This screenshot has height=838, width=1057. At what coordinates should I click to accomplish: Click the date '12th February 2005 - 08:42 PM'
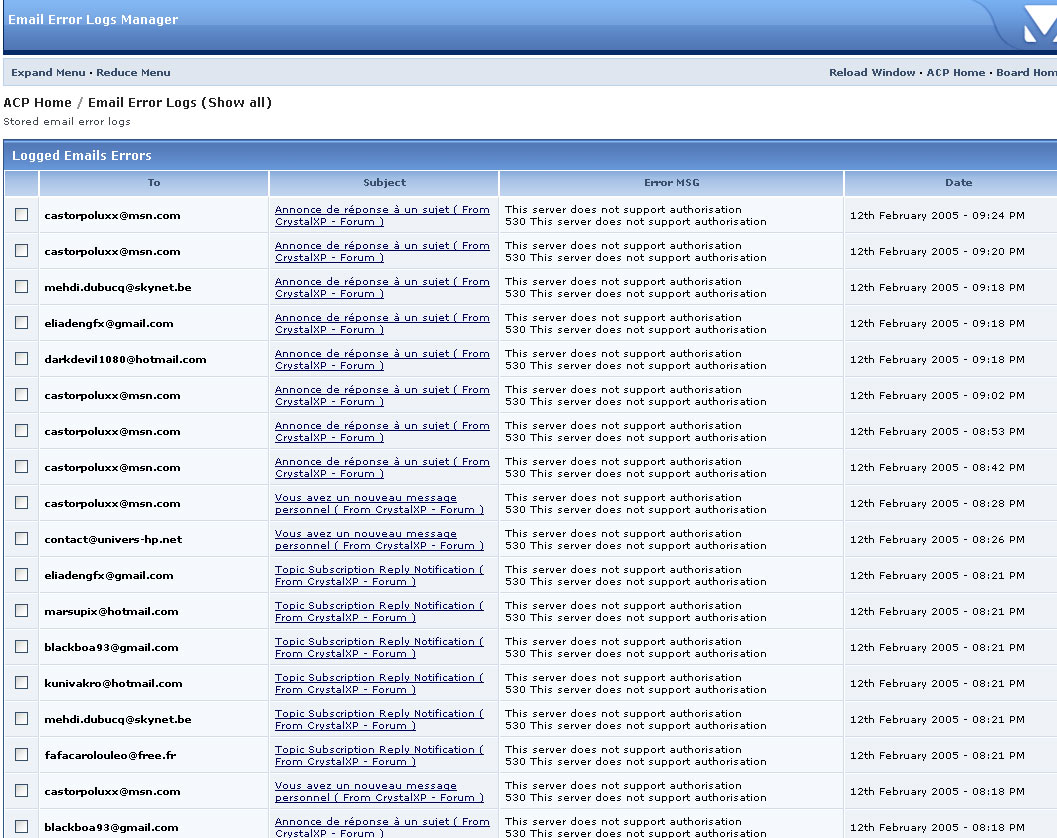coord(937,467)
